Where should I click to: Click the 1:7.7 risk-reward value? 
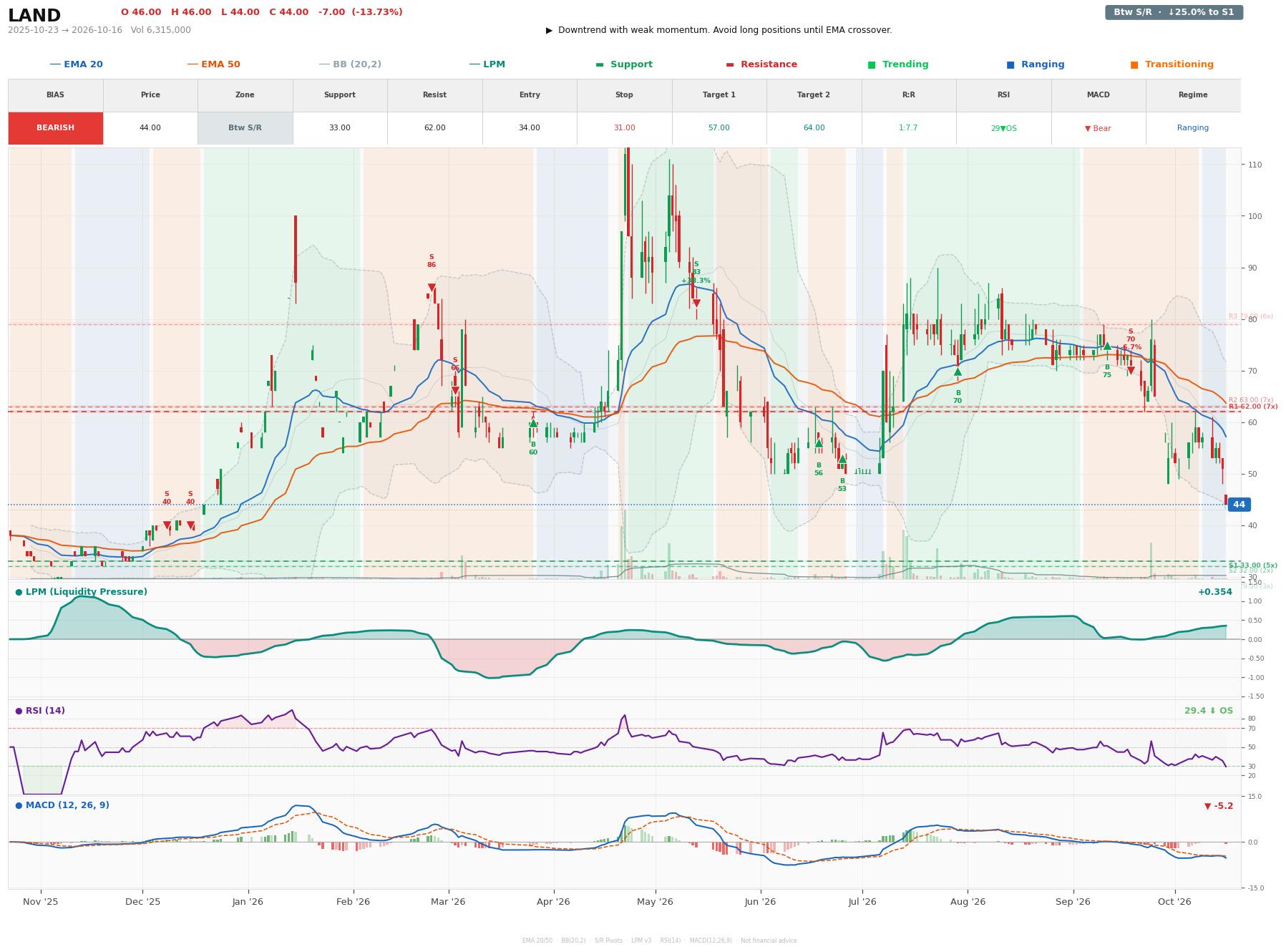pos(909,128)
